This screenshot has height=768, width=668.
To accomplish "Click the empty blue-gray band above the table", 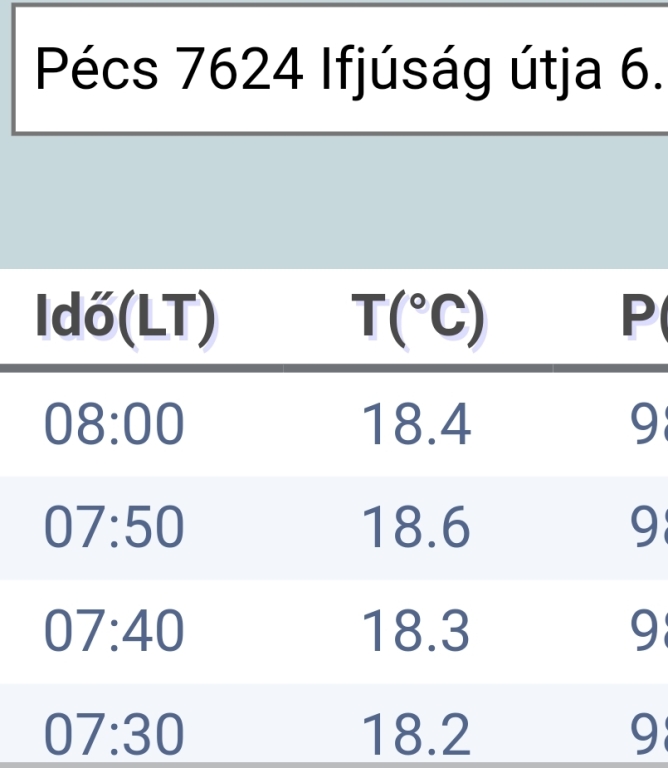I will [x=334, y=202].
